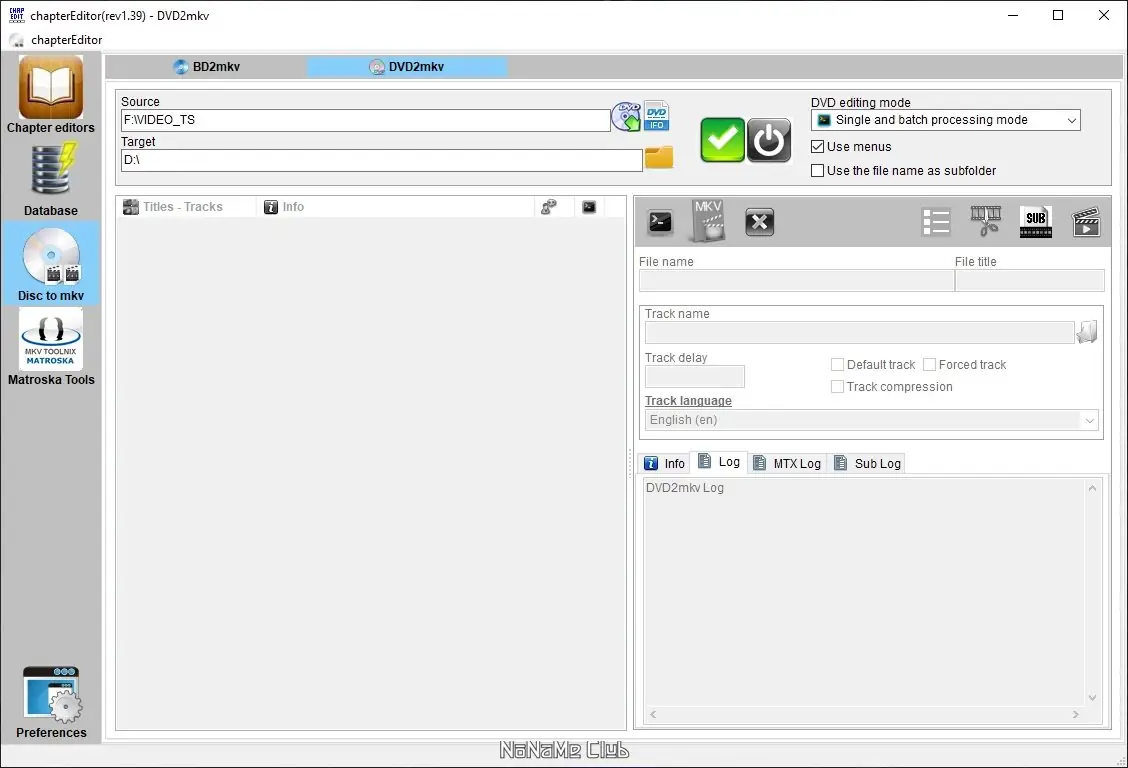
Task: Click the File title input field
Action: pos(1029,280)
